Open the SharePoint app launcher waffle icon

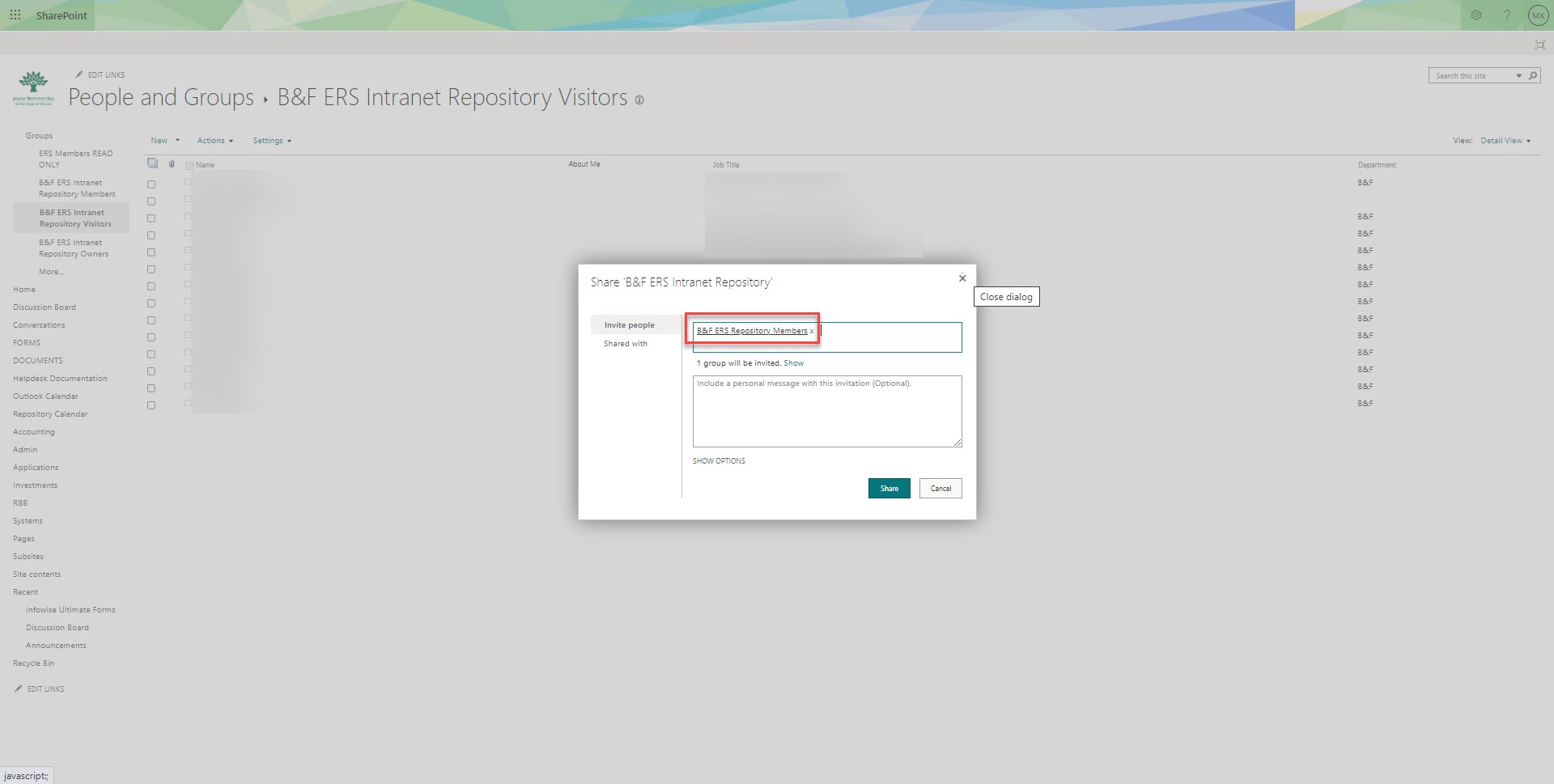click(15, 15)
